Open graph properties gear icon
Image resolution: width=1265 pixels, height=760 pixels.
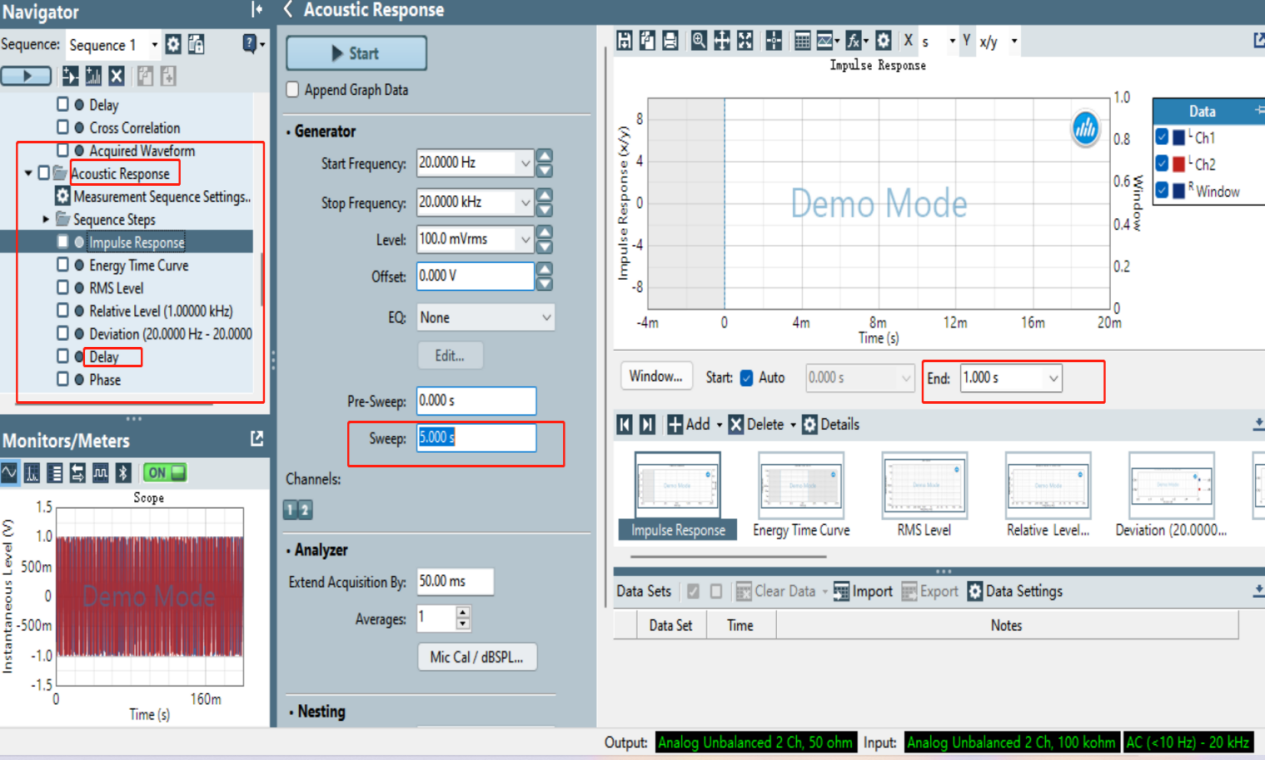click(883, 41)
